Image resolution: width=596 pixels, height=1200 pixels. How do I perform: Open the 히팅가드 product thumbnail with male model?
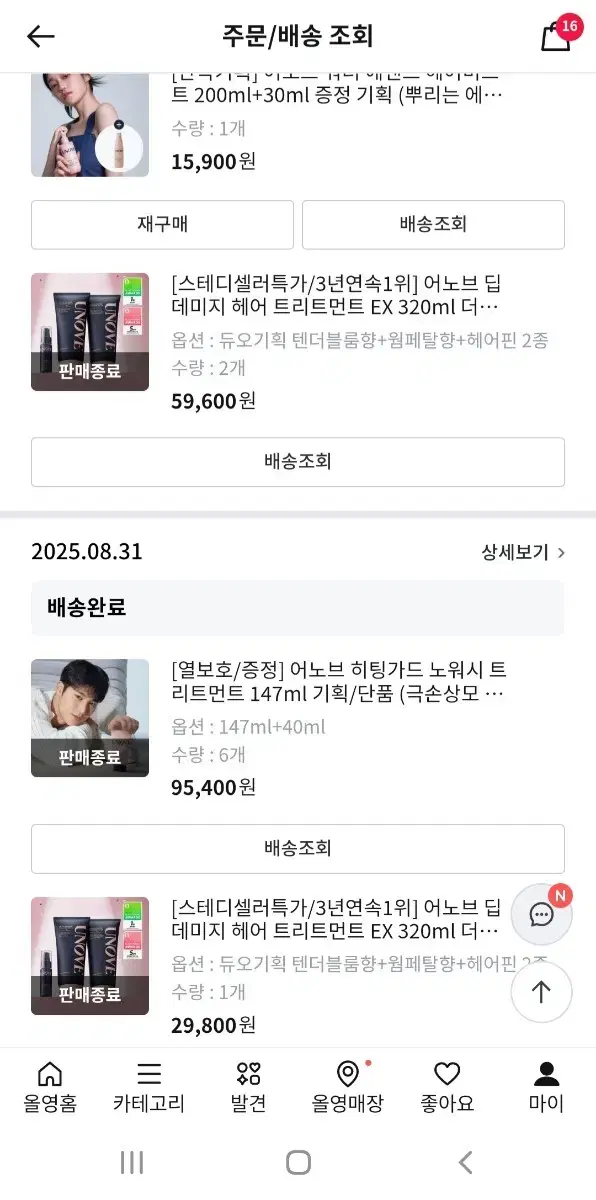(89, 717)
